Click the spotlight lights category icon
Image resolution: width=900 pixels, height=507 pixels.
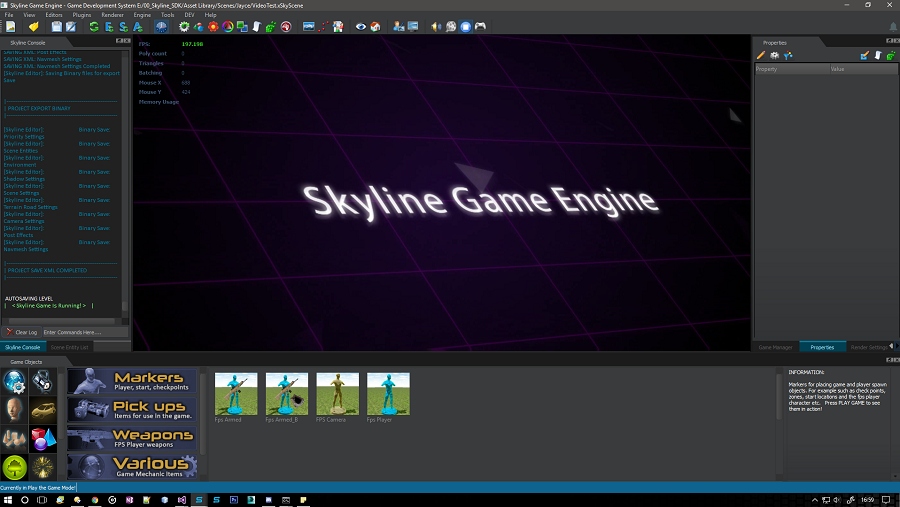pyautogui.click(x=43, y=381)
